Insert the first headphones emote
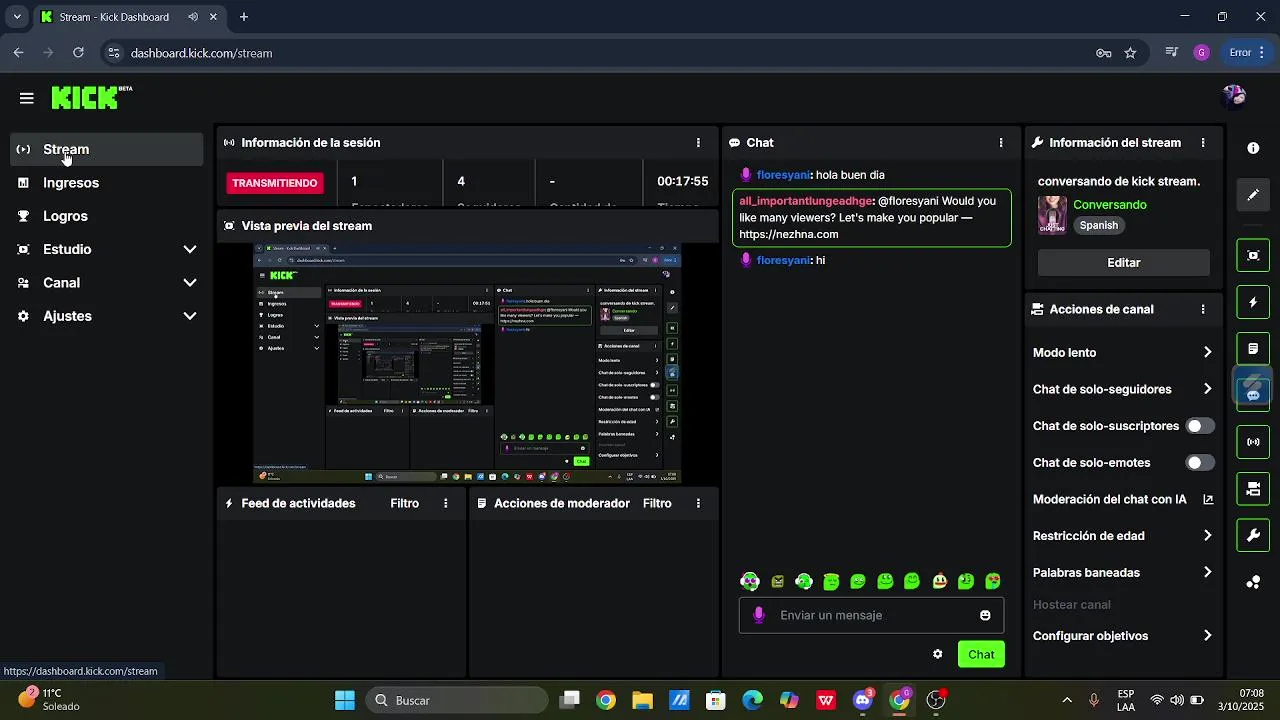This screenshot has width=1280, height=720. [x=750, y=581]
